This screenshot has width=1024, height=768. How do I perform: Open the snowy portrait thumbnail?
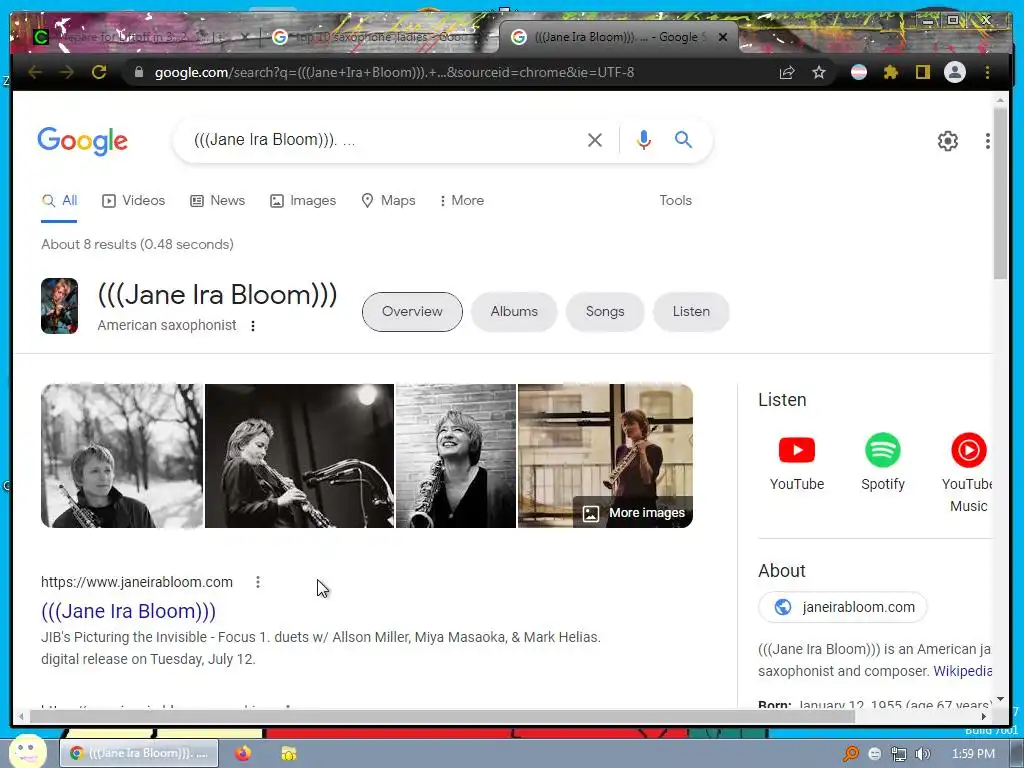121,456
